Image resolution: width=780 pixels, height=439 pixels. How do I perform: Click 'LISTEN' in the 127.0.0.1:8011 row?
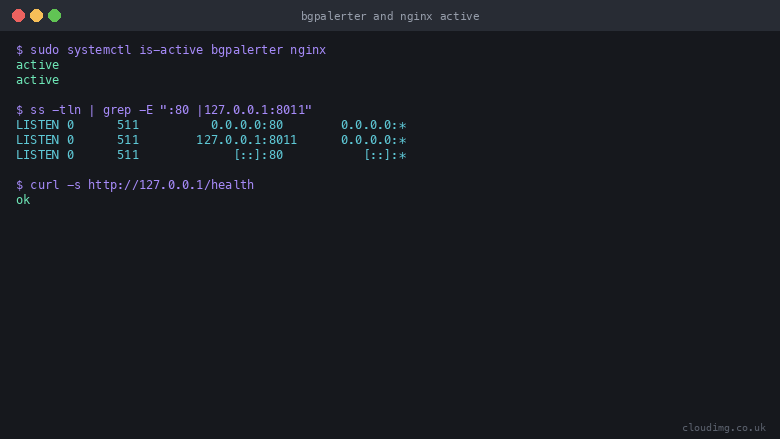(x=37, y=140)
